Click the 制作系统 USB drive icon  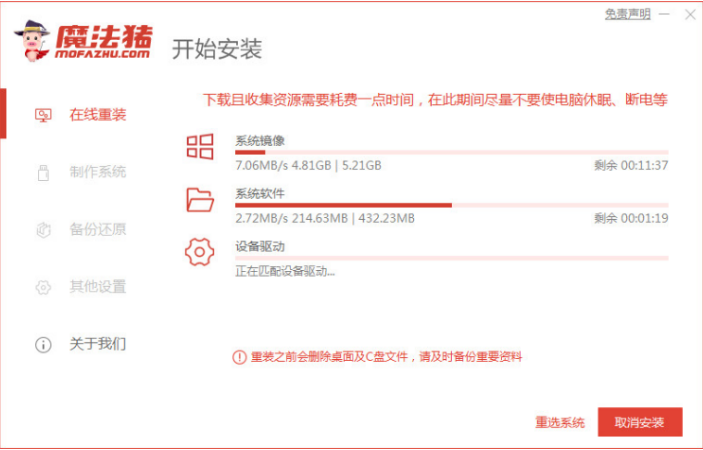43,172
